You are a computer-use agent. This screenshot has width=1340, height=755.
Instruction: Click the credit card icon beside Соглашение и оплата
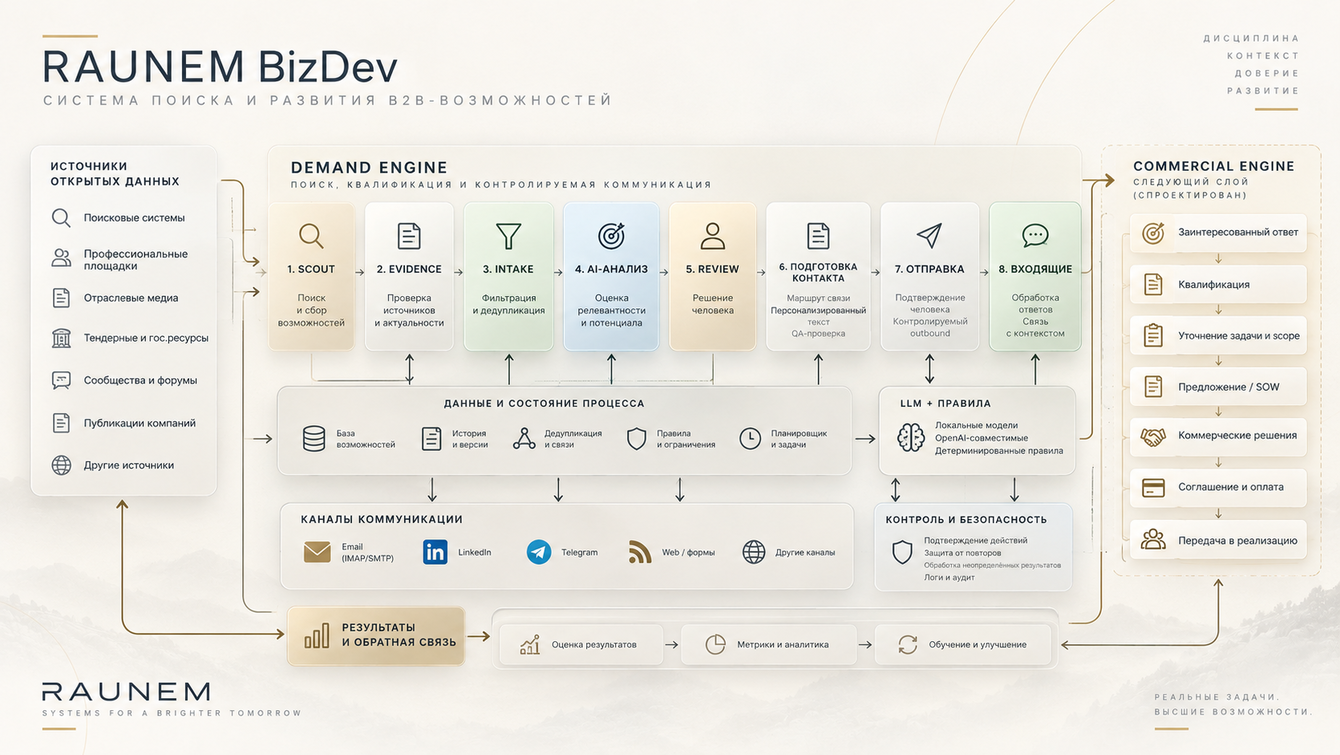coord(1153,488)
